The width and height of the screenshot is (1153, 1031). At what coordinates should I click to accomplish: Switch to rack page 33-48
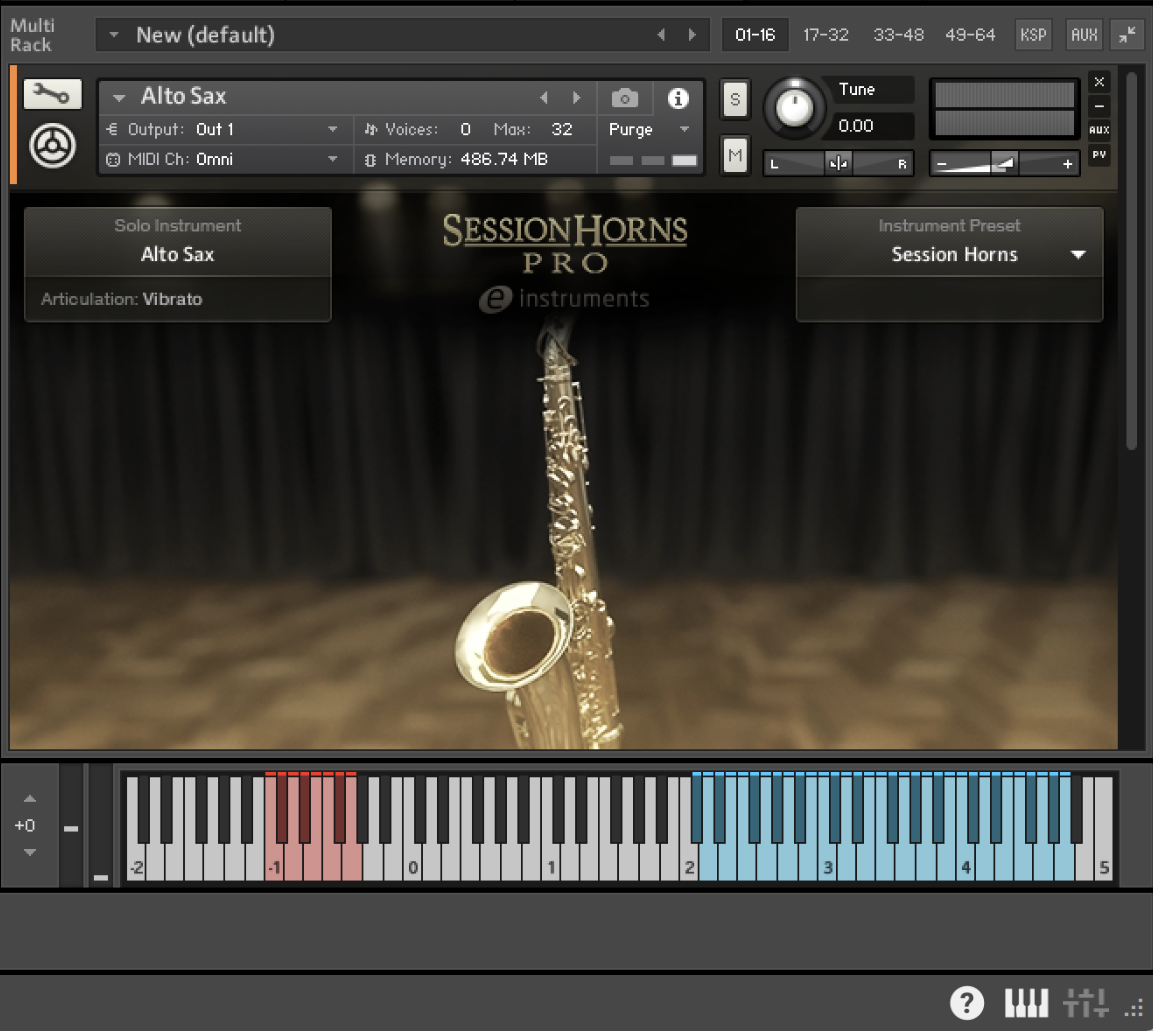[899, 35]
